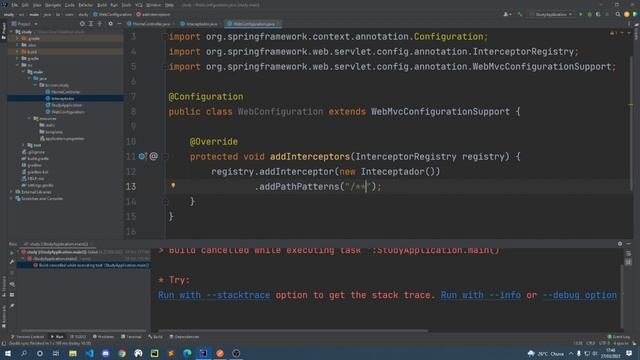Click 'Run with --info' link

(480, 295)
